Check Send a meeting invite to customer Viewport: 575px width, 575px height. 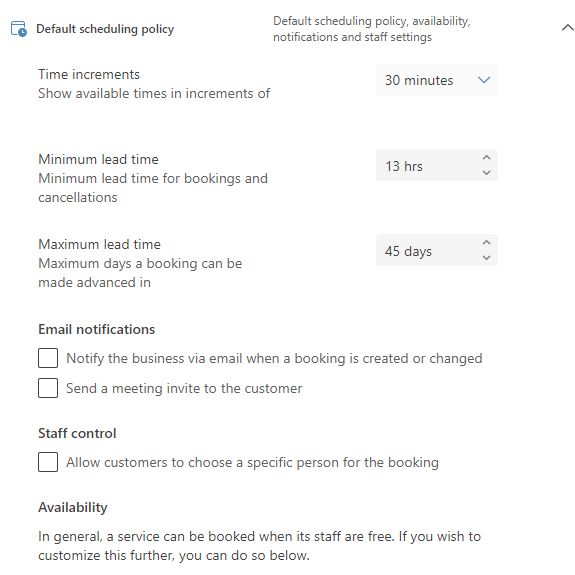point(48,388)
